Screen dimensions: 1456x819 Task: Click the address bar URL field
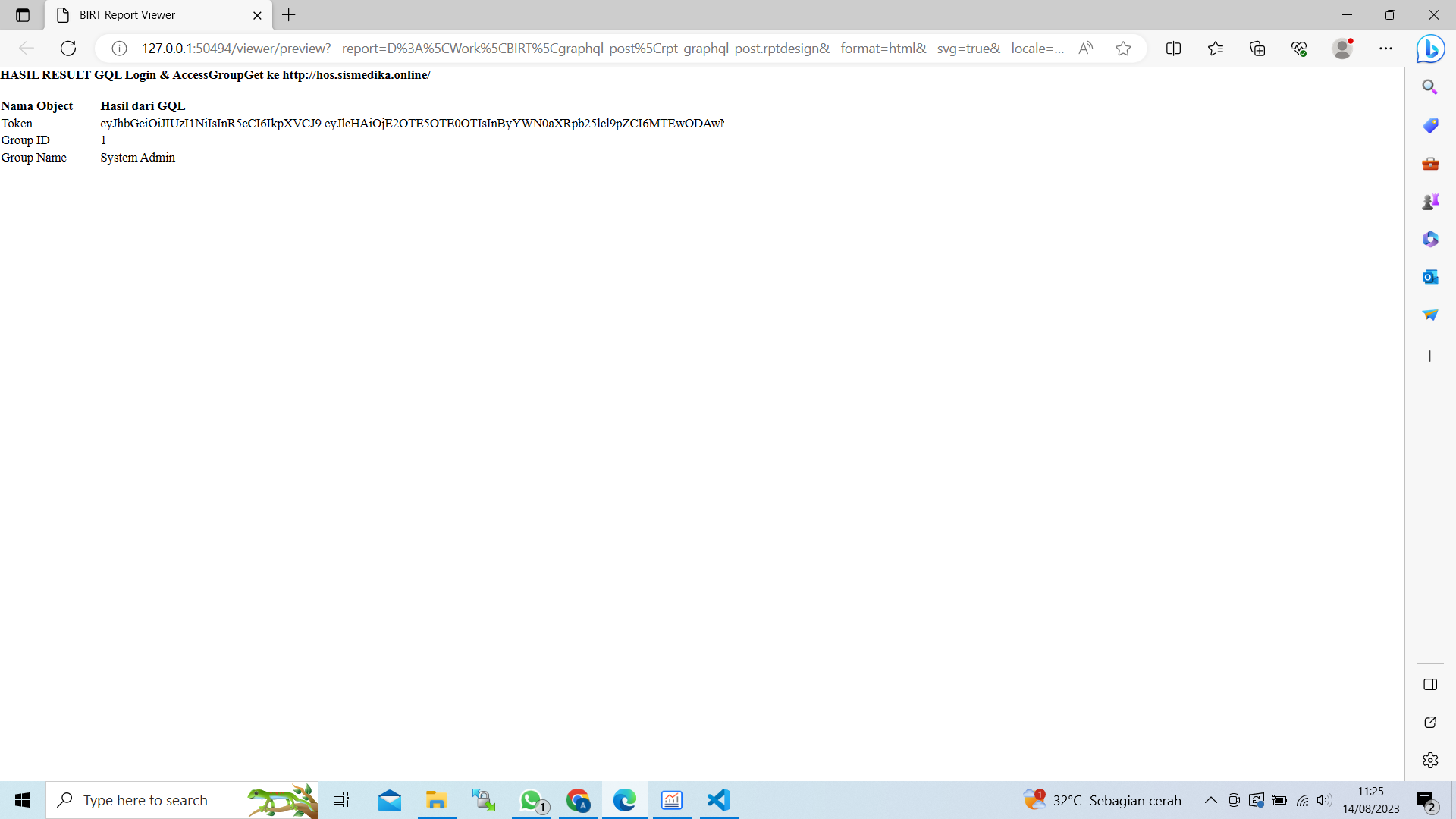[x=602, y=49]
